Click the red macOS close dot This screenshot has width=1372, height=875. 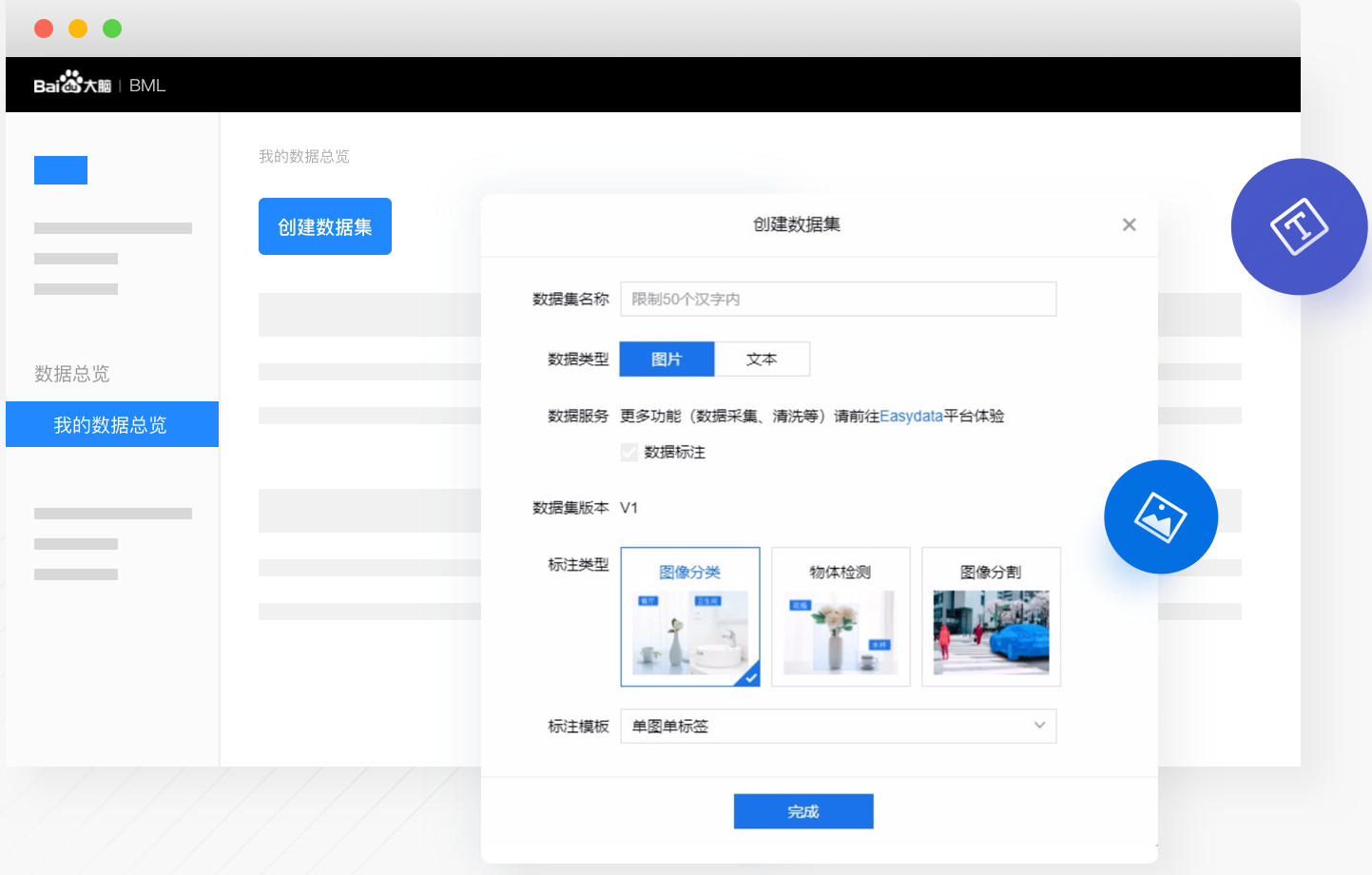tap(44, 29)
